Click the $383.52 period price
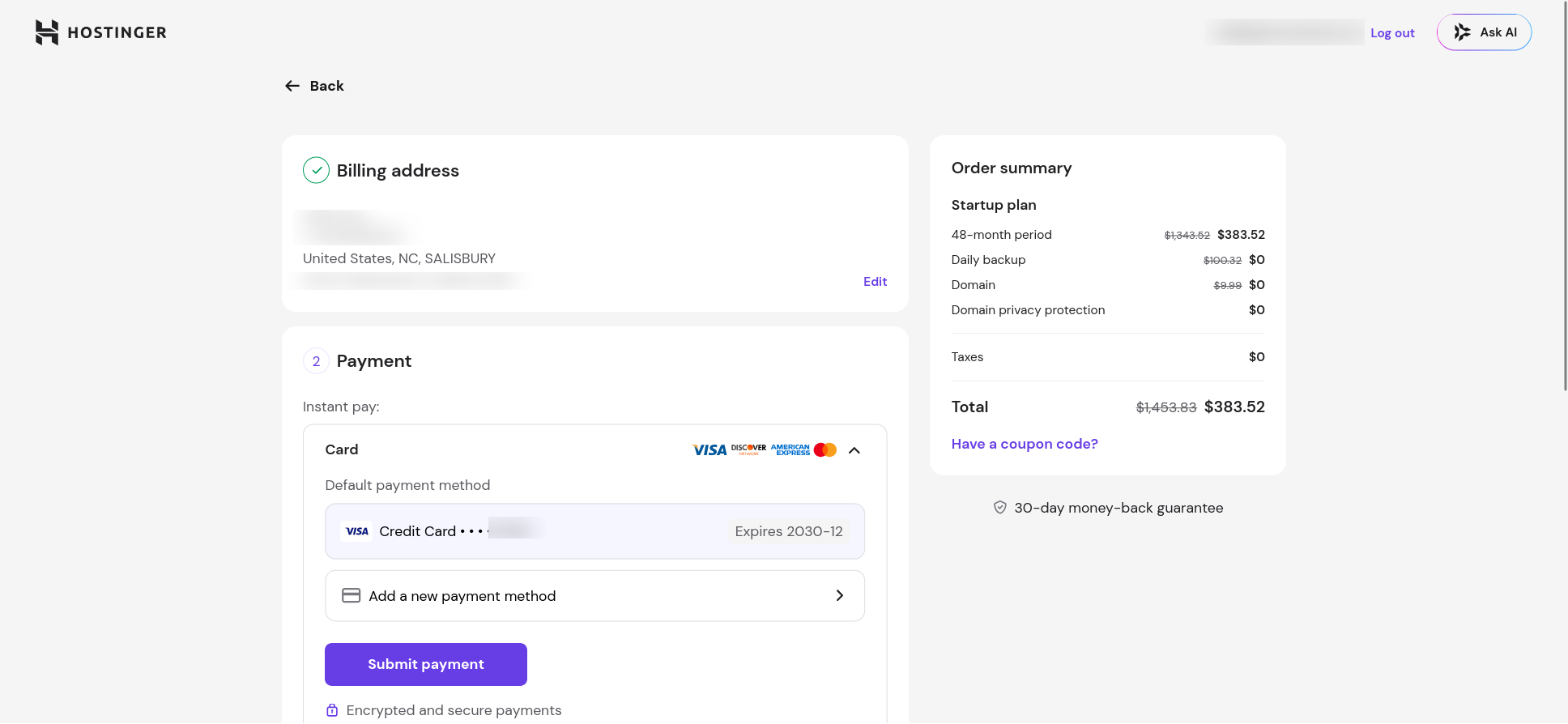 [x=1241, y=235]
